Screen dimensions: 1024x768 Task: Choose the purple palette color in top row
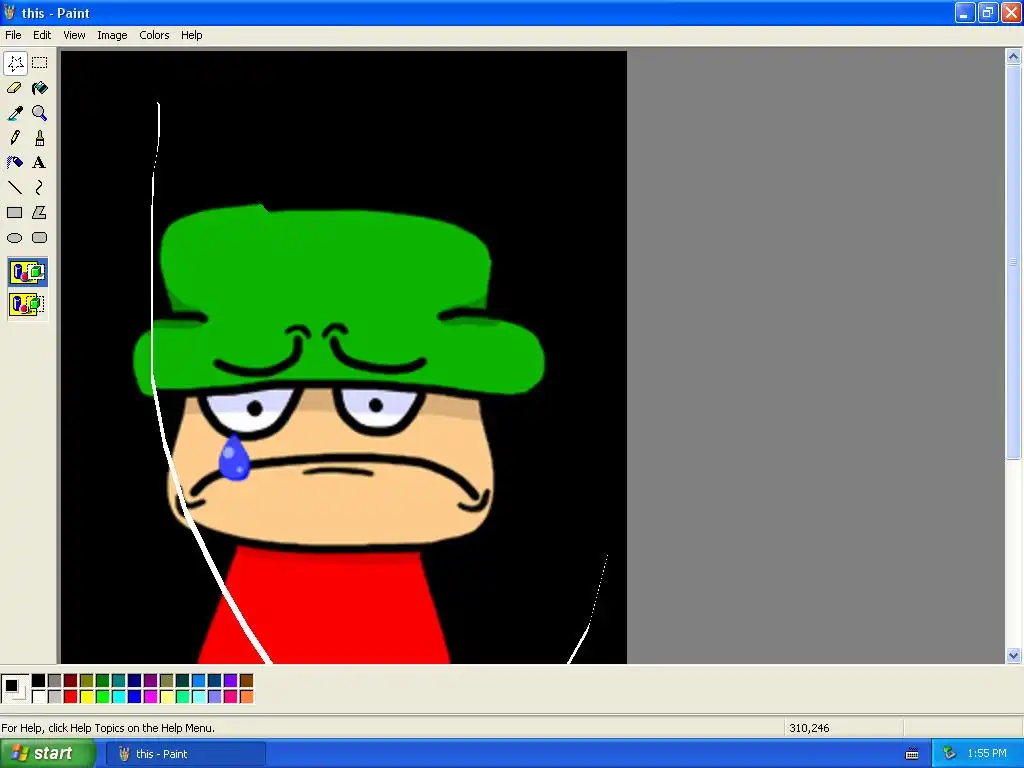coord(151,681)
